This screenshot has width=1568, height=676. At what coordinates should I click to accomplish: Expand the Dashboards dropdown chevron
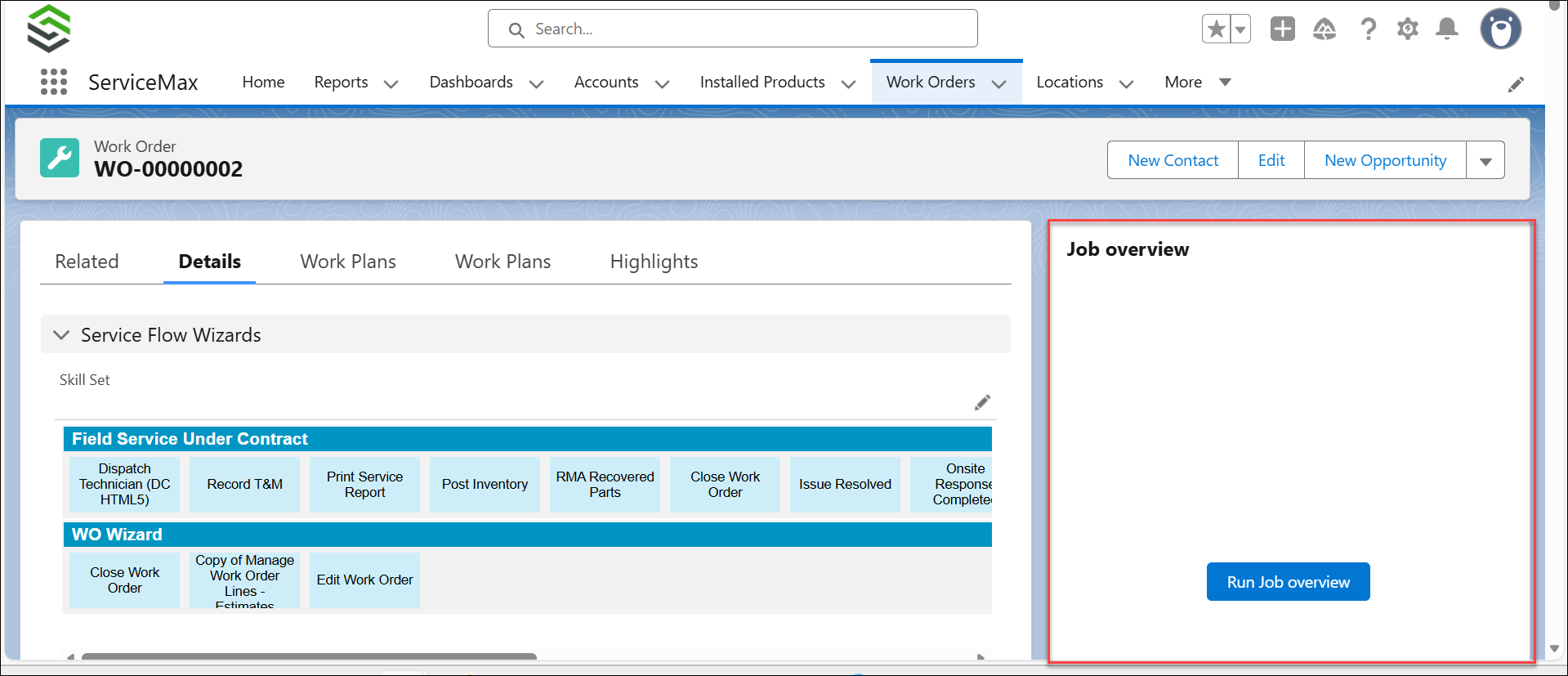(537, 83)
